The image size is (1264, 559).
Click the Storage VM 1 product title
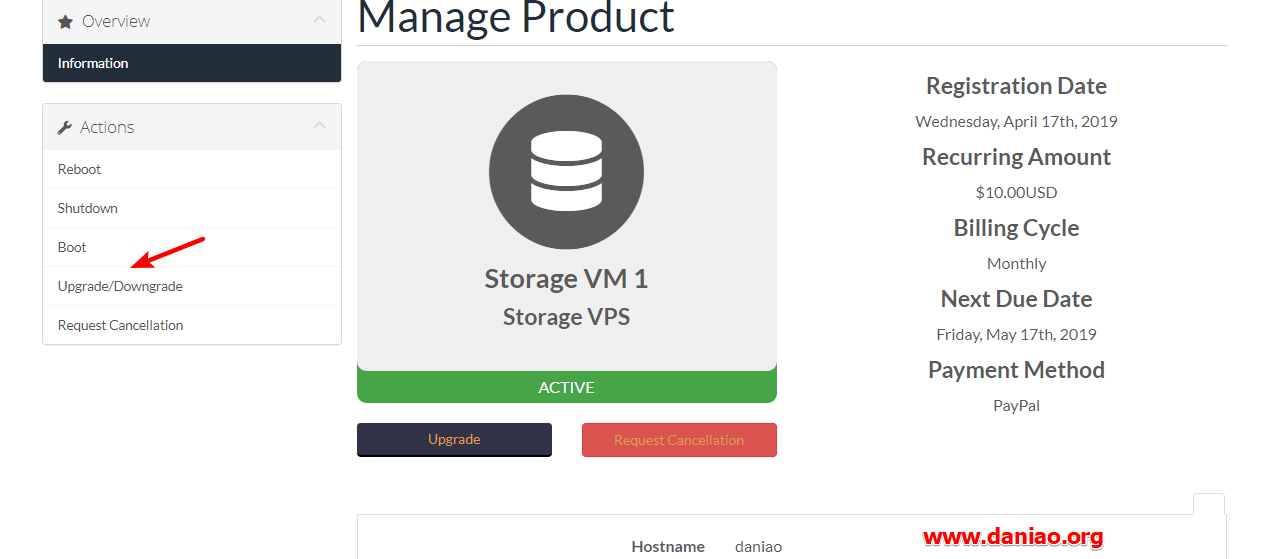click(x=566, y=278)
